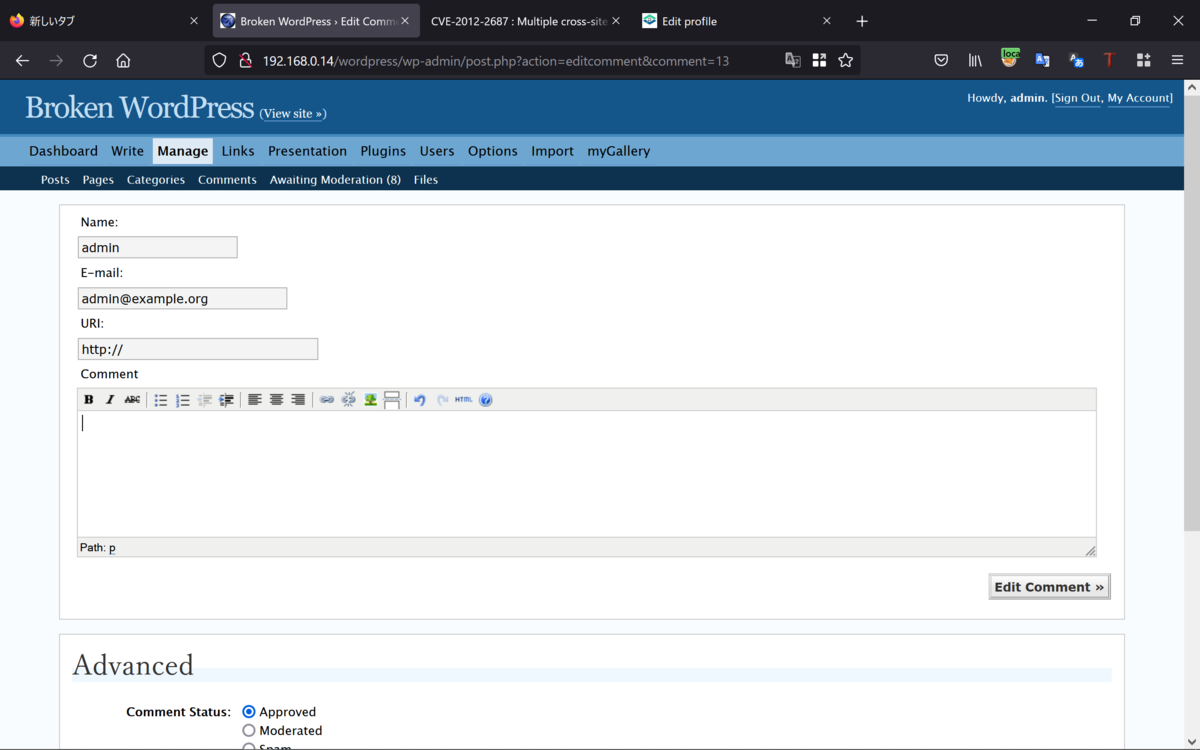
Task: Undo the last edit in the editor
Action: [420, 400]
